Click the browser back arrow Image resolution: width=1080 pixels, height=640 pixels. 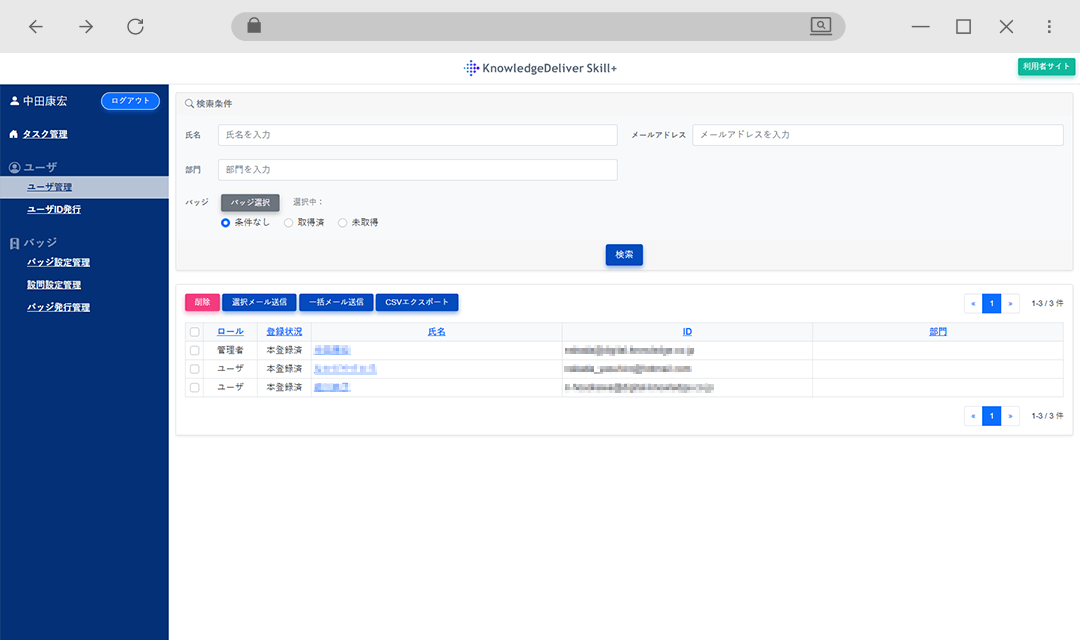point(36,26)
